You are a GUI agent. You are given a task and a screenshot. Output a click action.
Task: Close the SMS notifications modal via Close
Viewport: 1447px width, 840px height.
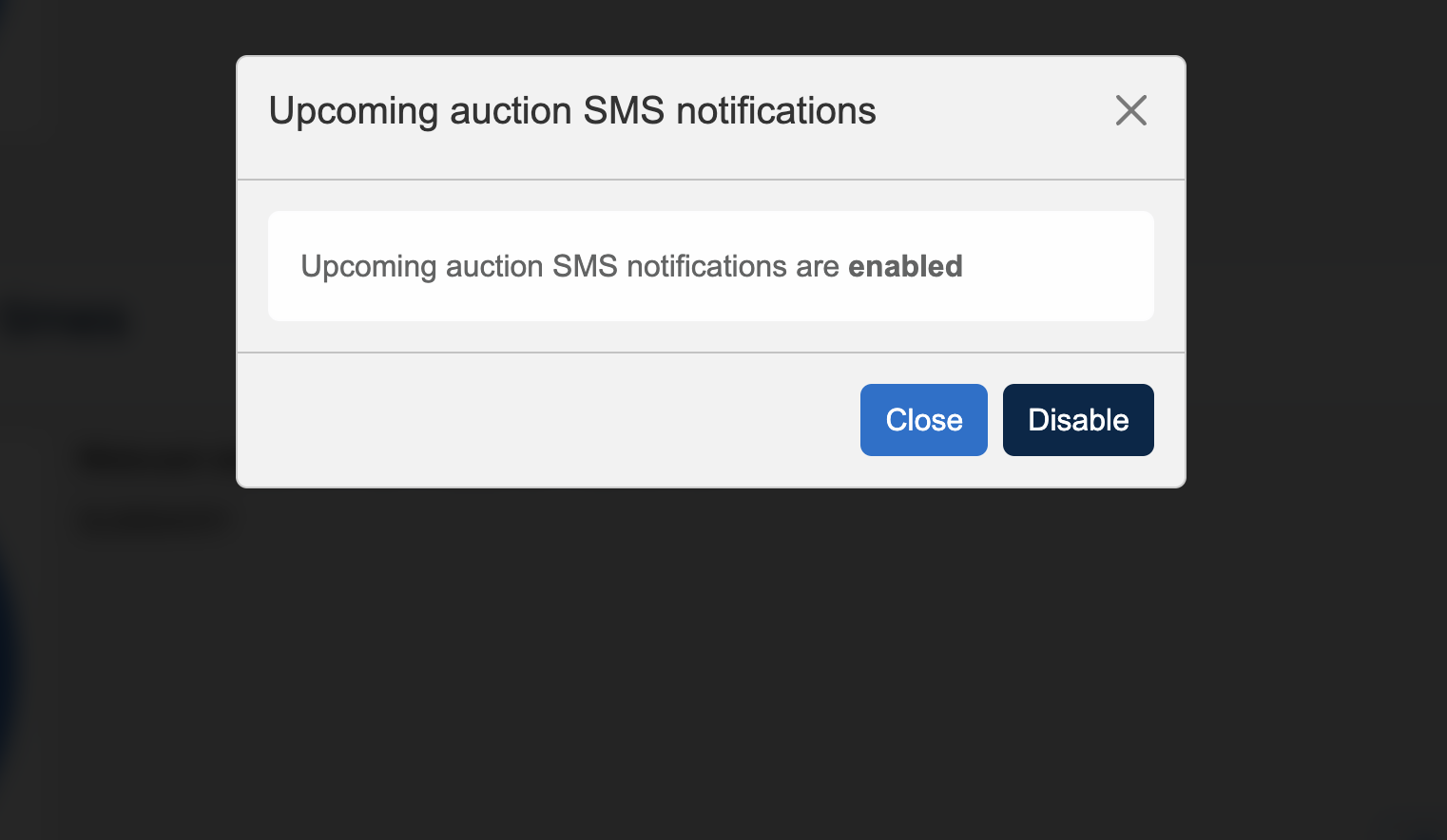coord(923,420)
